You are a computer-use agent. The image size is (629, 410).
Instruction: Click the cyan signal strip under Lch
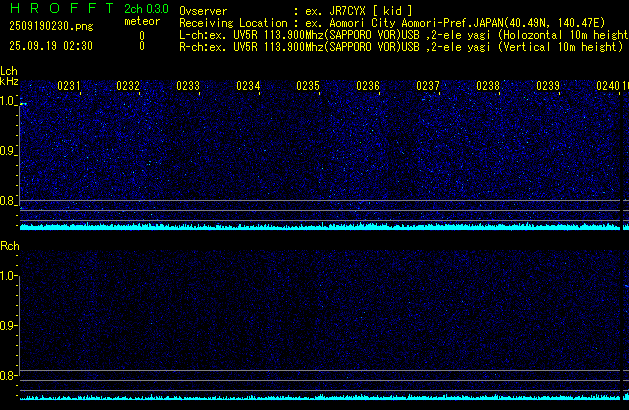coord(320,227)
